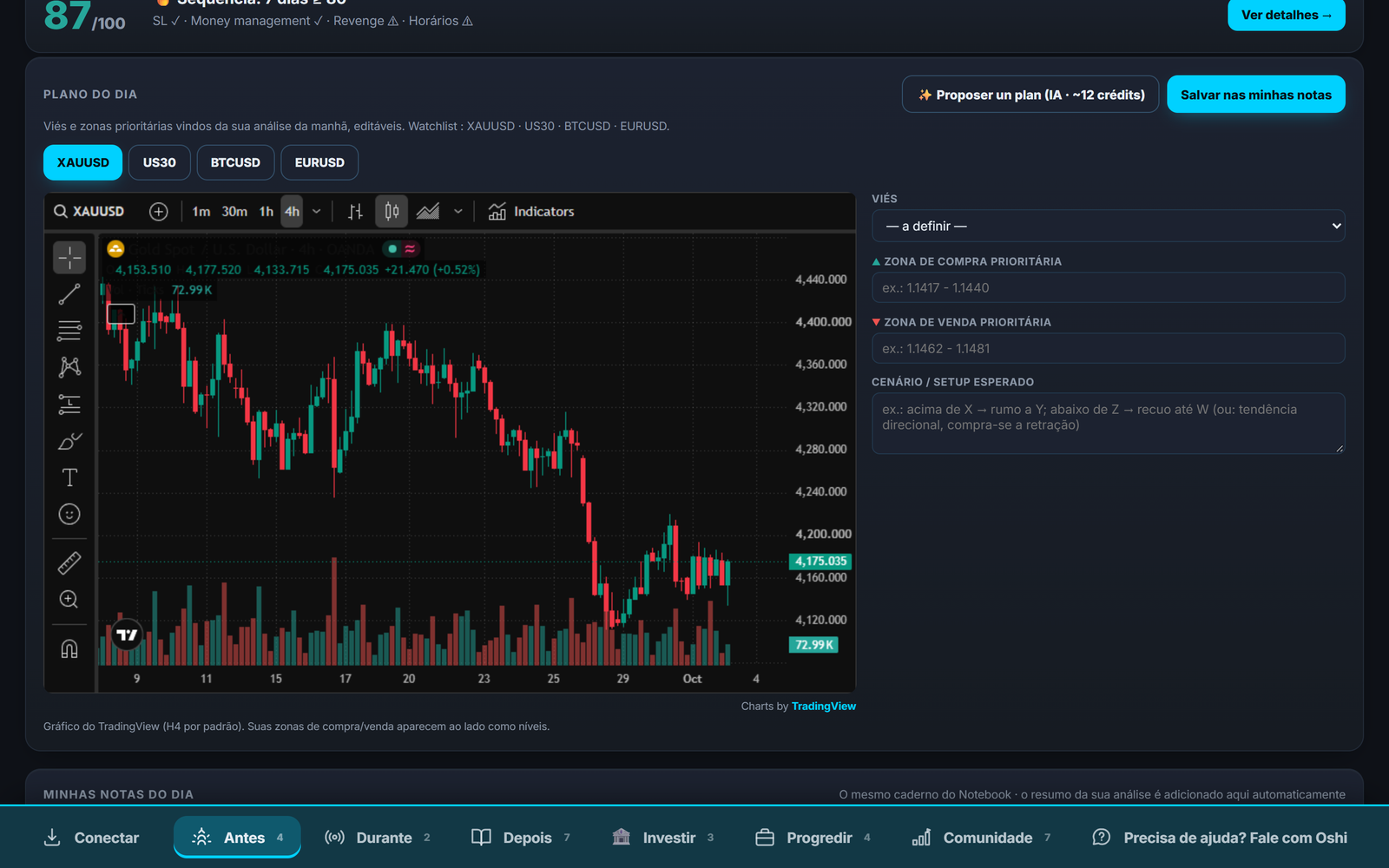Open Conectar in bottom navigation
This screenshot has width=1389, height=868.
(x=91, y=838)
